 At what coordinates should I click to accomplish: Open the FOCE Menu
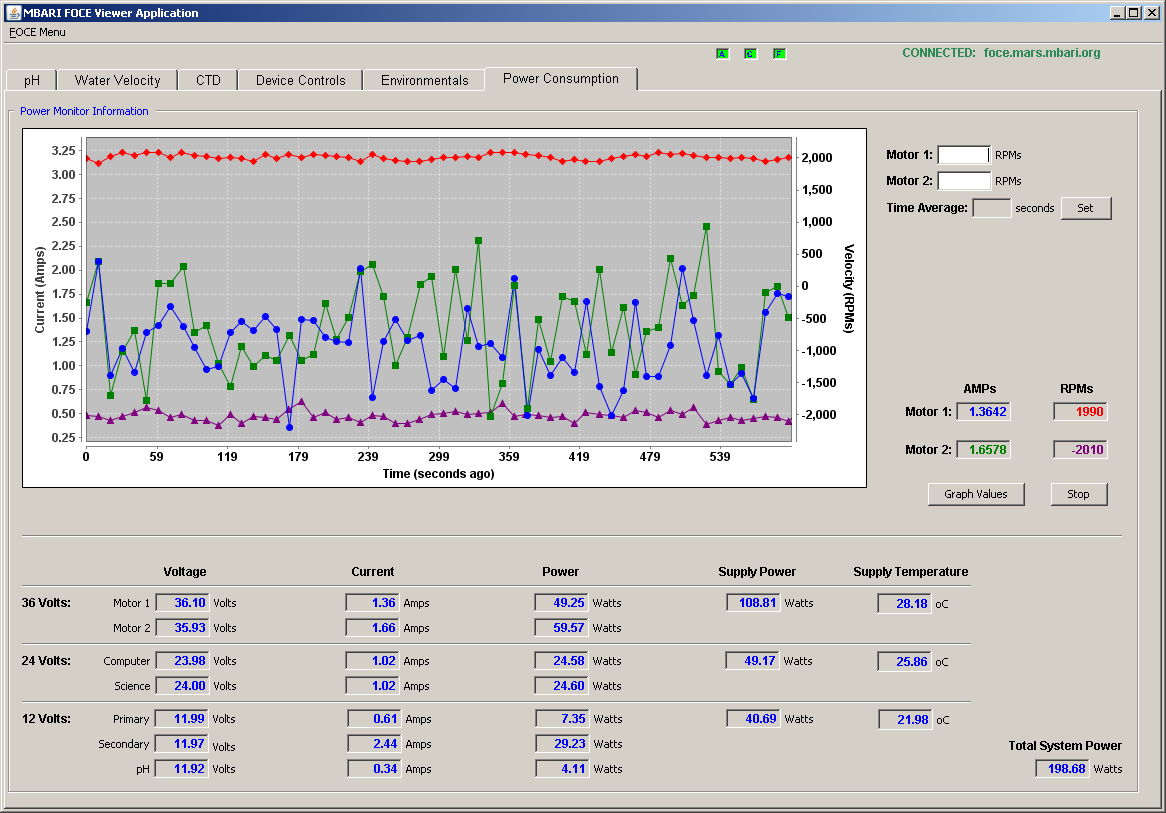37,32
